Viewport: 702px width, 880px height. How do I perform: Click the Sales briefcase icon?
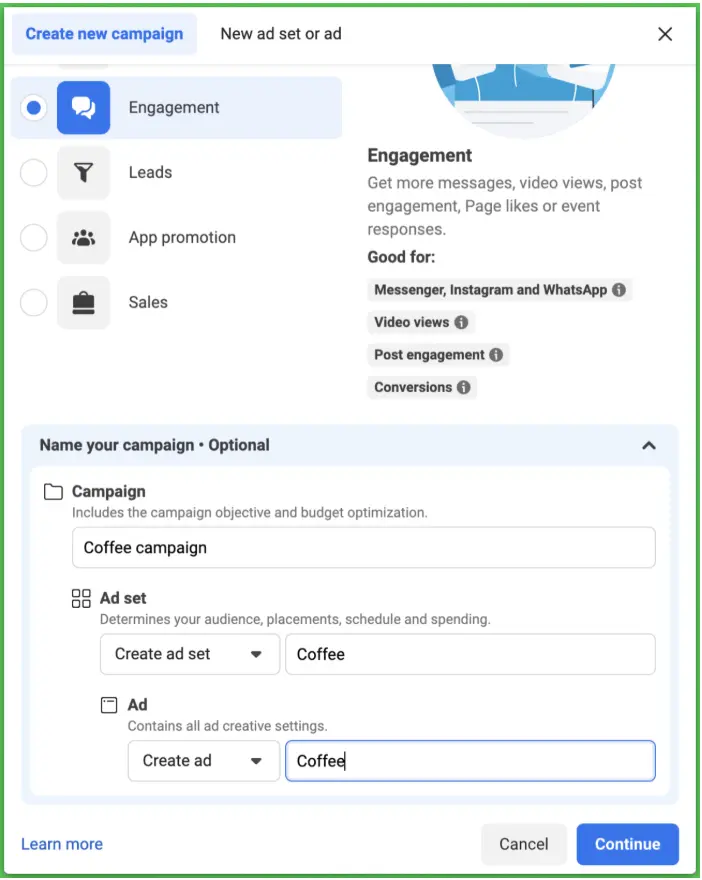click(x=83, y=302)
